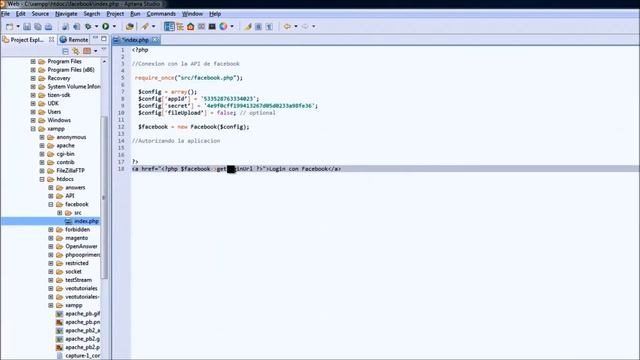Viewport: 640px width, 360px height.
Task: Click the Project Explorer vertical scrollbar
Action: (104, 197)
